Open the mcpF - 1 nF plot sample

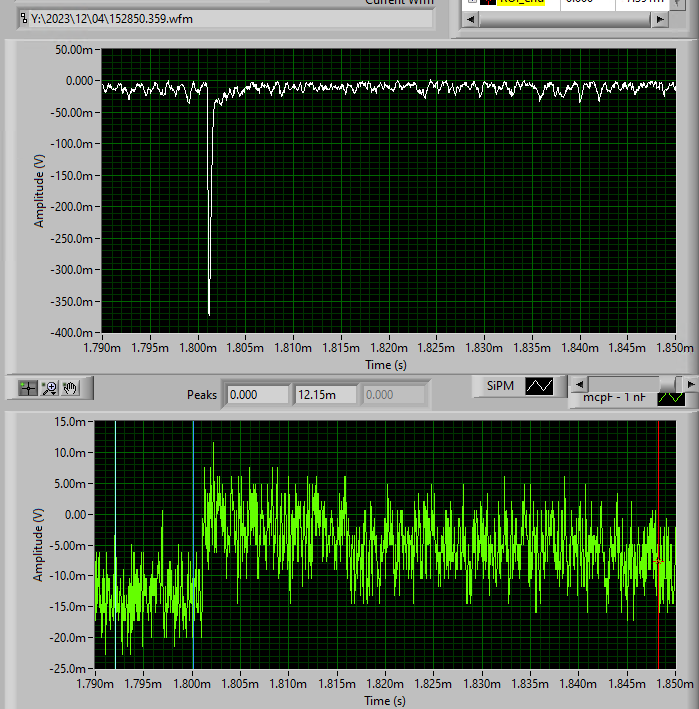[671, 398]
